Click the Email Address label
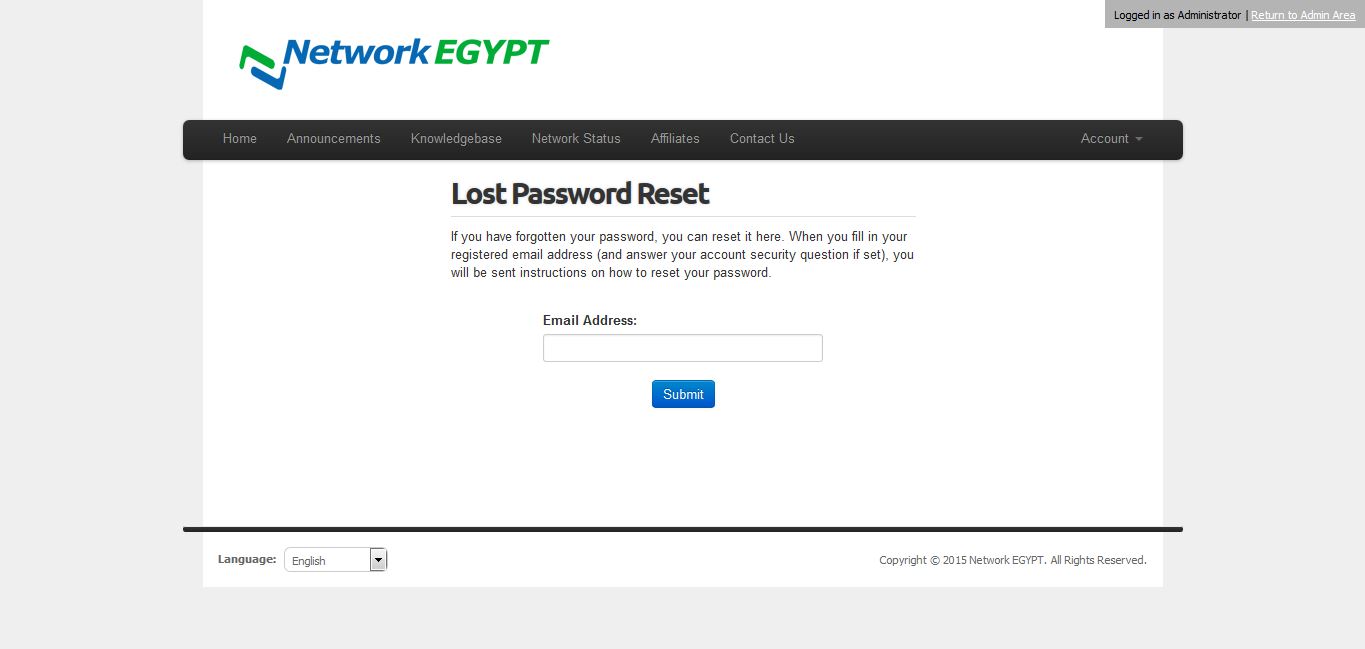 click(590, 321)
